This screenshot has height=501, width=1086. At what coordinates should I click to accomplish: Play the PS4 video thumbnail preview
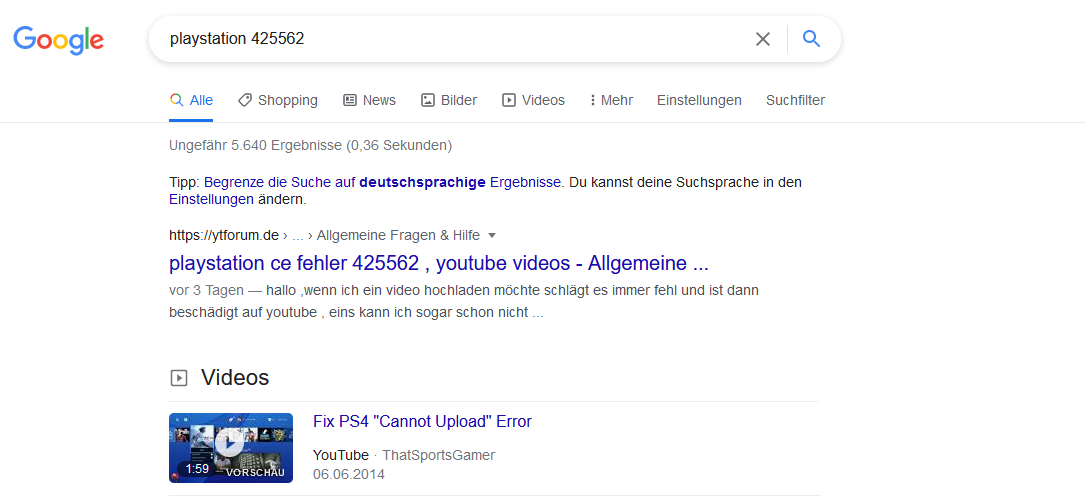pyautogui.click(x=231, y=447)
